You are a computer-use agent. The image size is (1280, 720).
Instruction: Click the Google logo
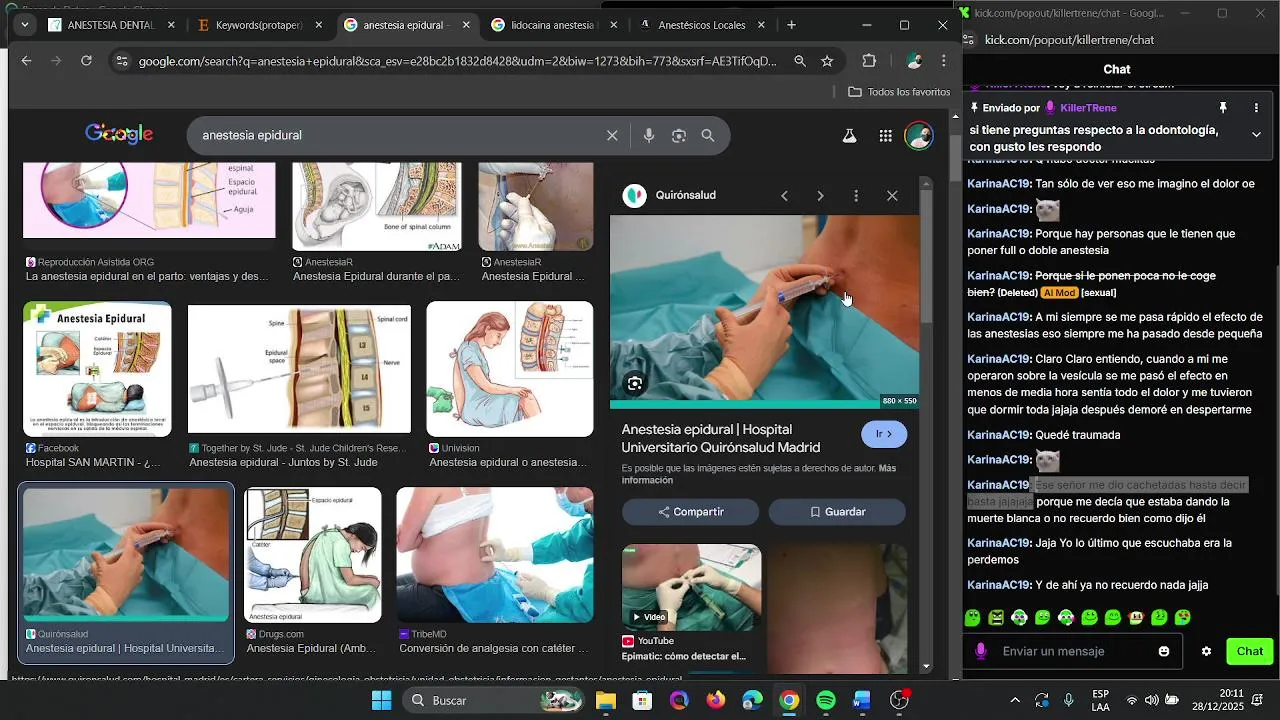click(119, 135)
